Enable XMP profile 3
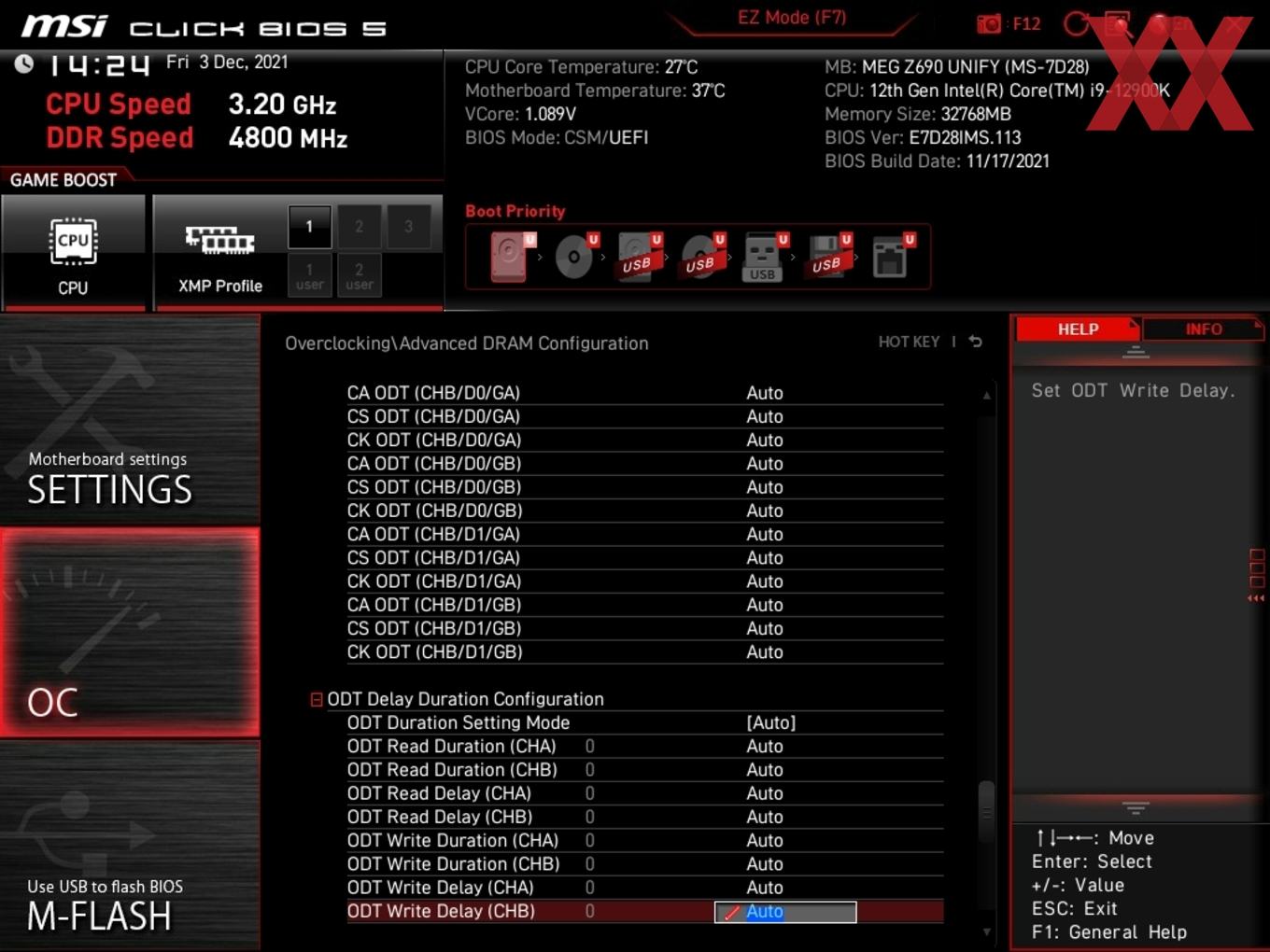1270x952 pixels. coord(408,227)
